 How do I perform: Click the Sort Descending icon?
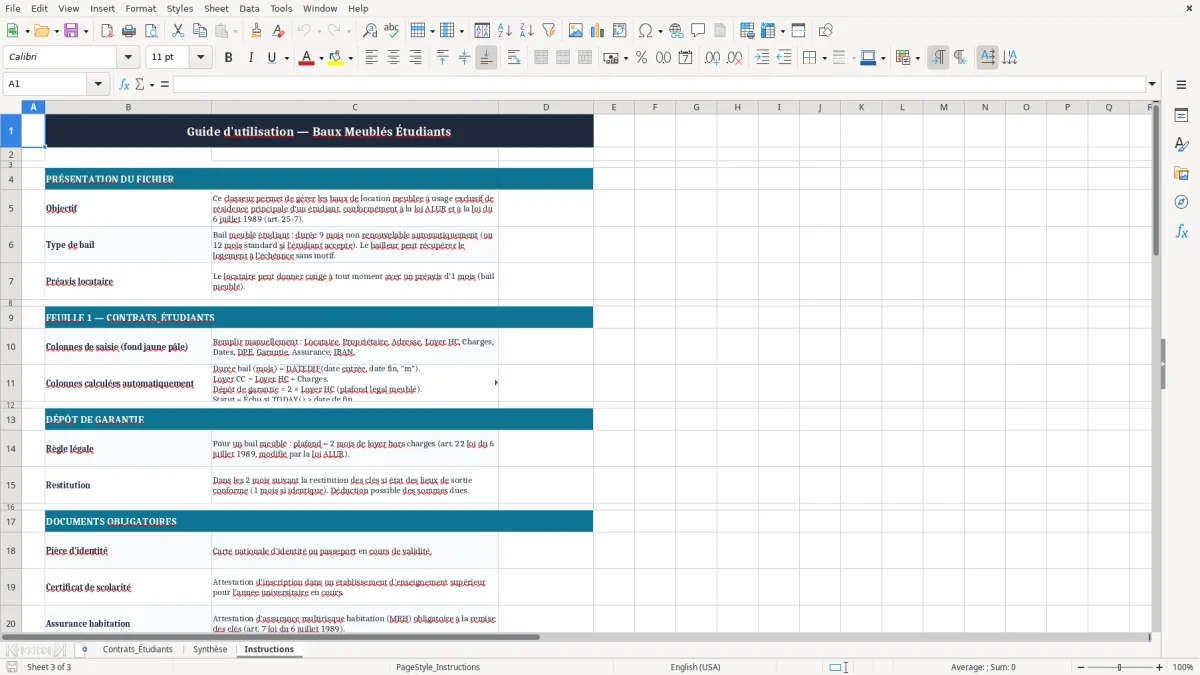pyautogui.click(x=526, y=31)
